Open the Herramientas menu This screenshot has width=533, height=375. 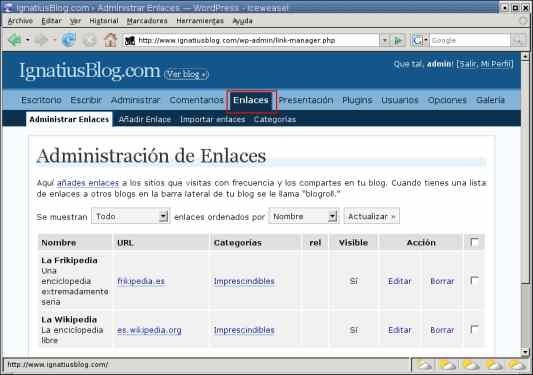click(200, 21)
